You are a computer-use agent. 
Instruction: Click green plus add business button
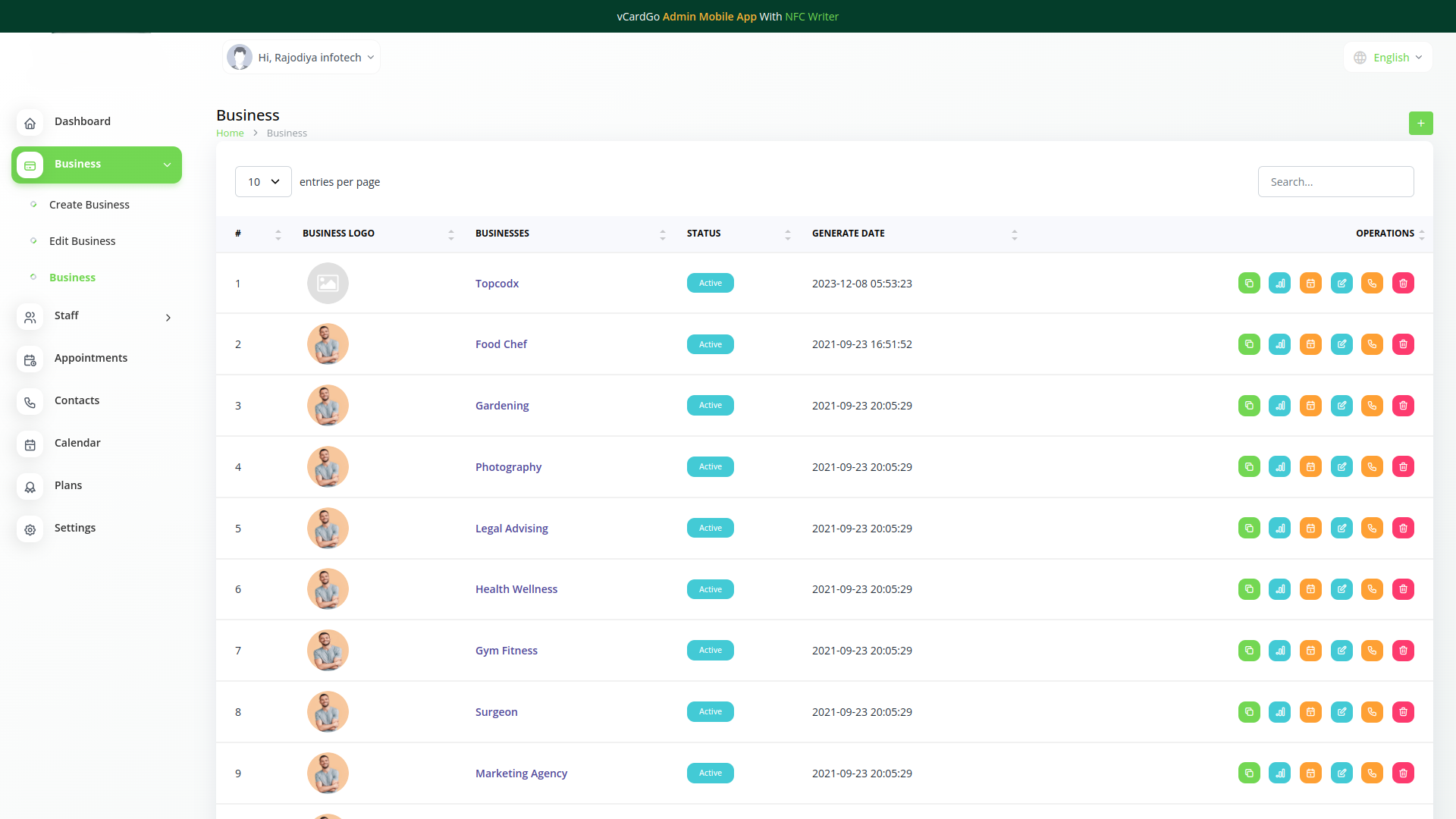click(1420, 123)
